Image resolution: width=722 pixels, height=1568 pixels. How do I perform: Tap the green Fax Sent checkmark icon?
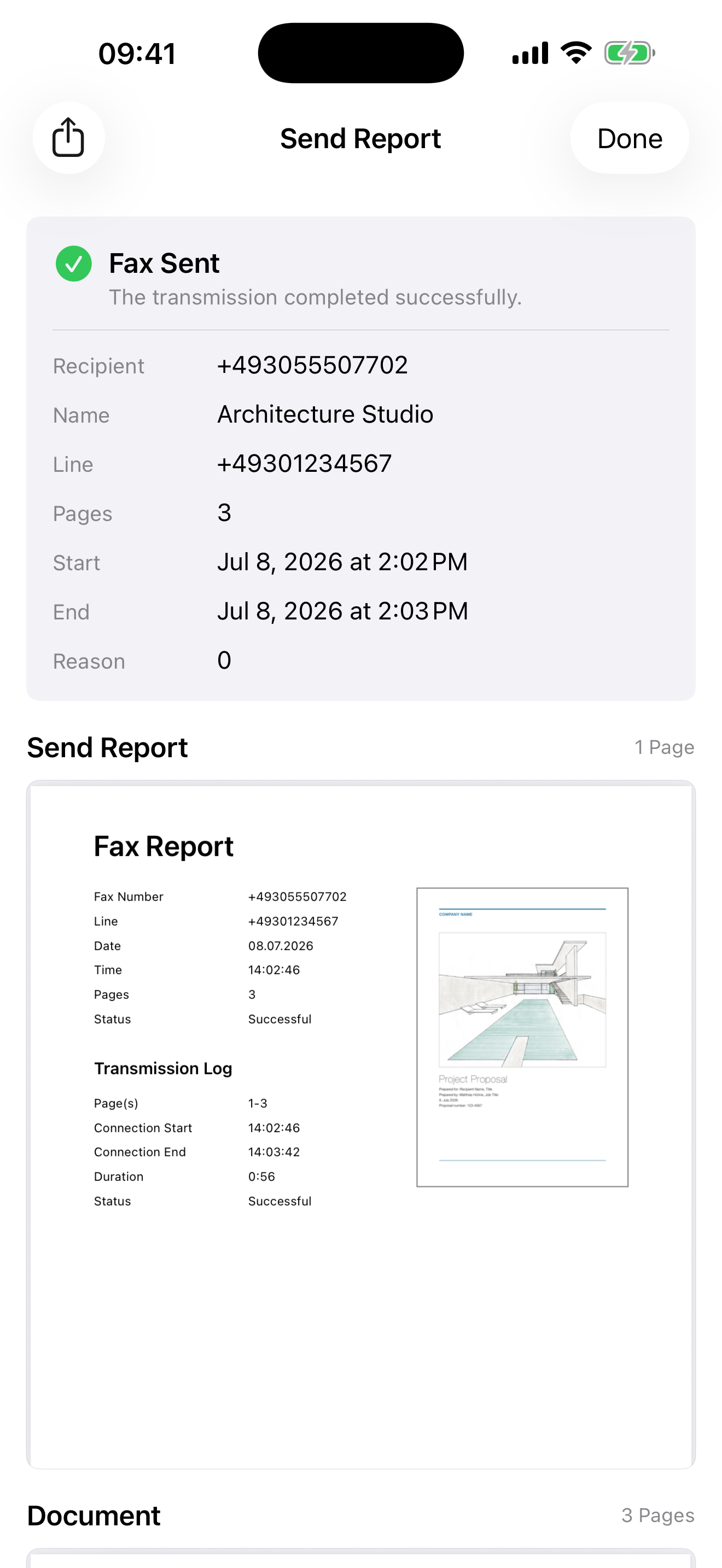(74, 264)
